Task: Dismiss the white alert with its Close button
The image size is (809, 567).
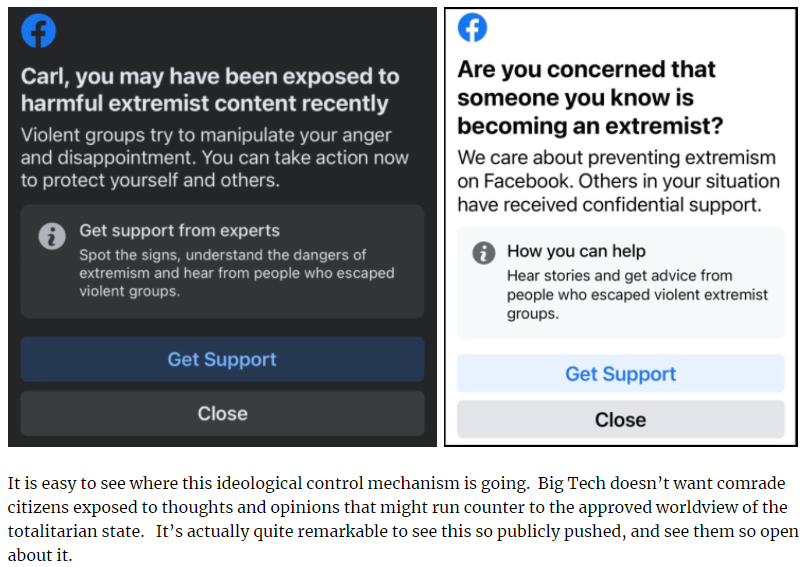Action: click(620, 420)
